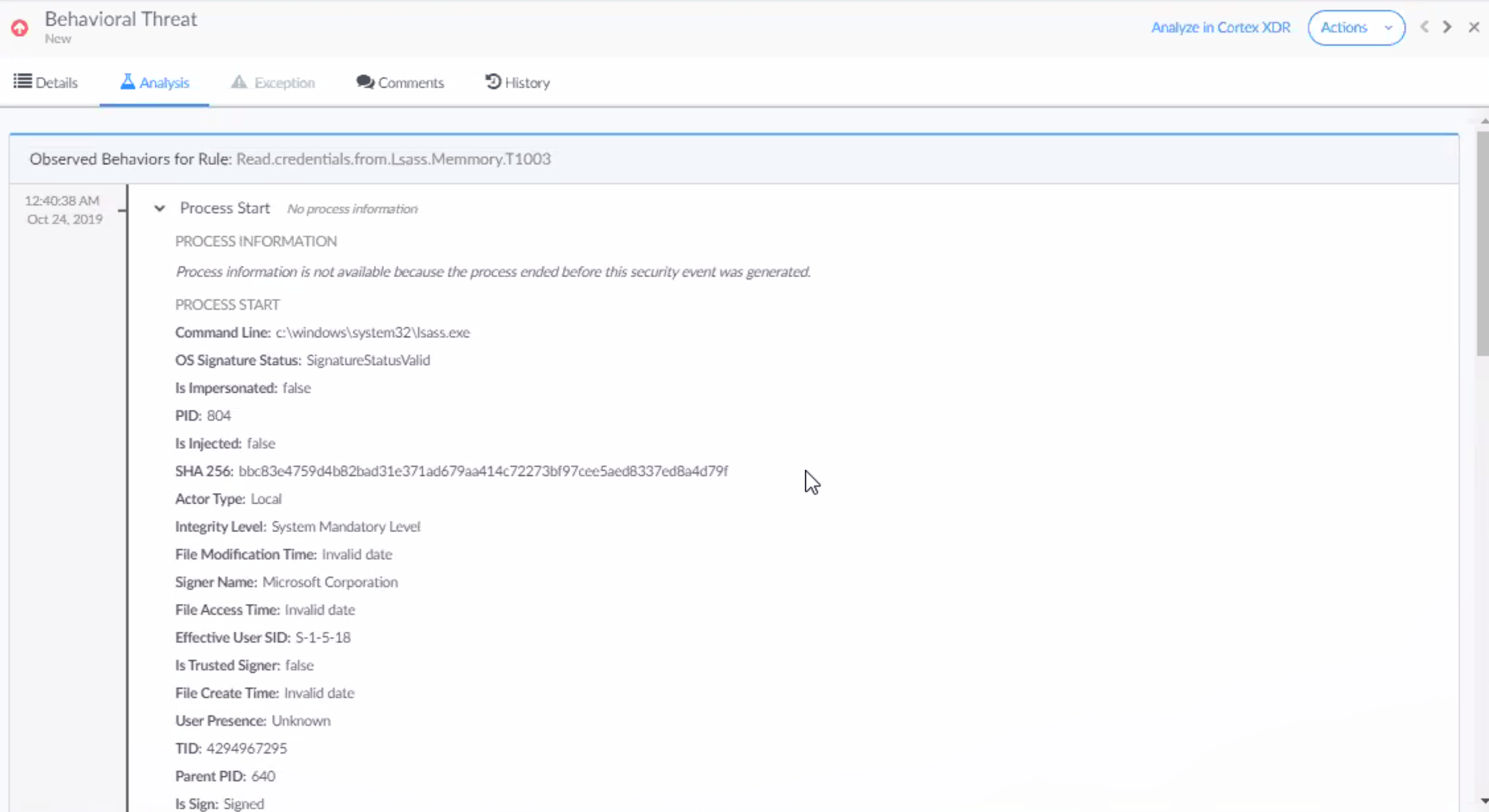Click Signer Name Microsoft Corporation
Viewport: 1489px width, 812px height.
pyautogui.click(x=330, y=582)
